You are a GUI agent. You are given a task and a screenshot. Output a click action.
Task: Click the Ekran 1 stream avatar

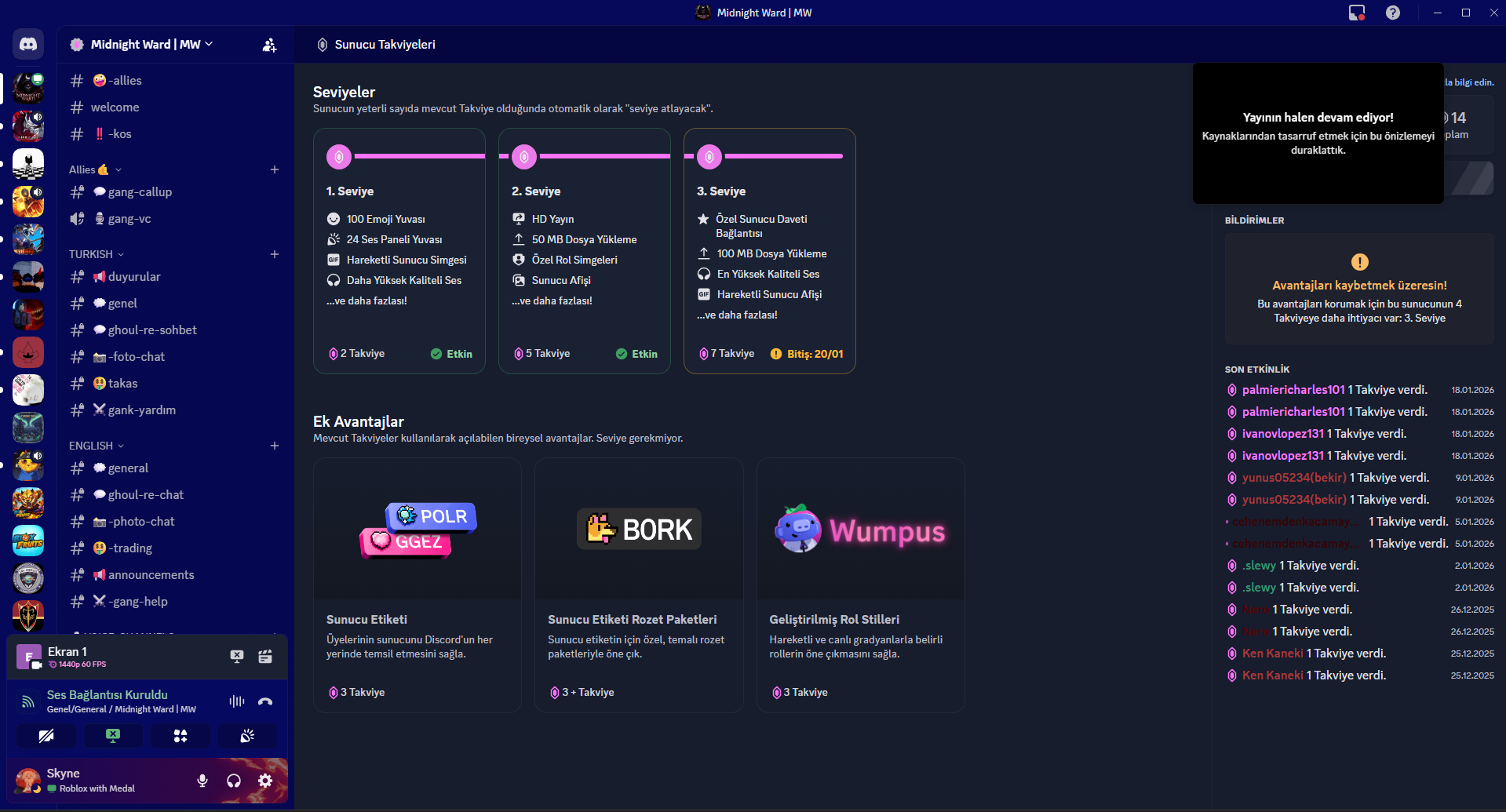[29, 657]
